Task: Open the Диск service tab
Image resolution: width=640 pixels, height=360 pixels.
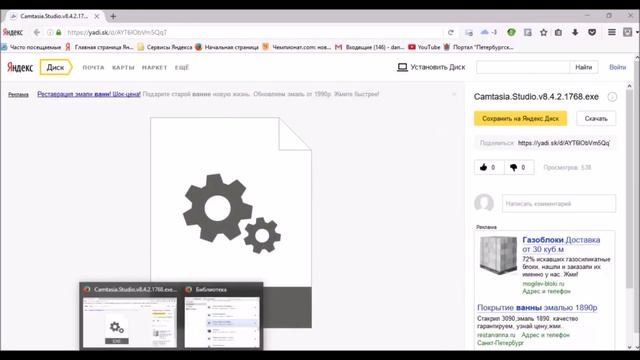Action: click(x=56, y=67)
